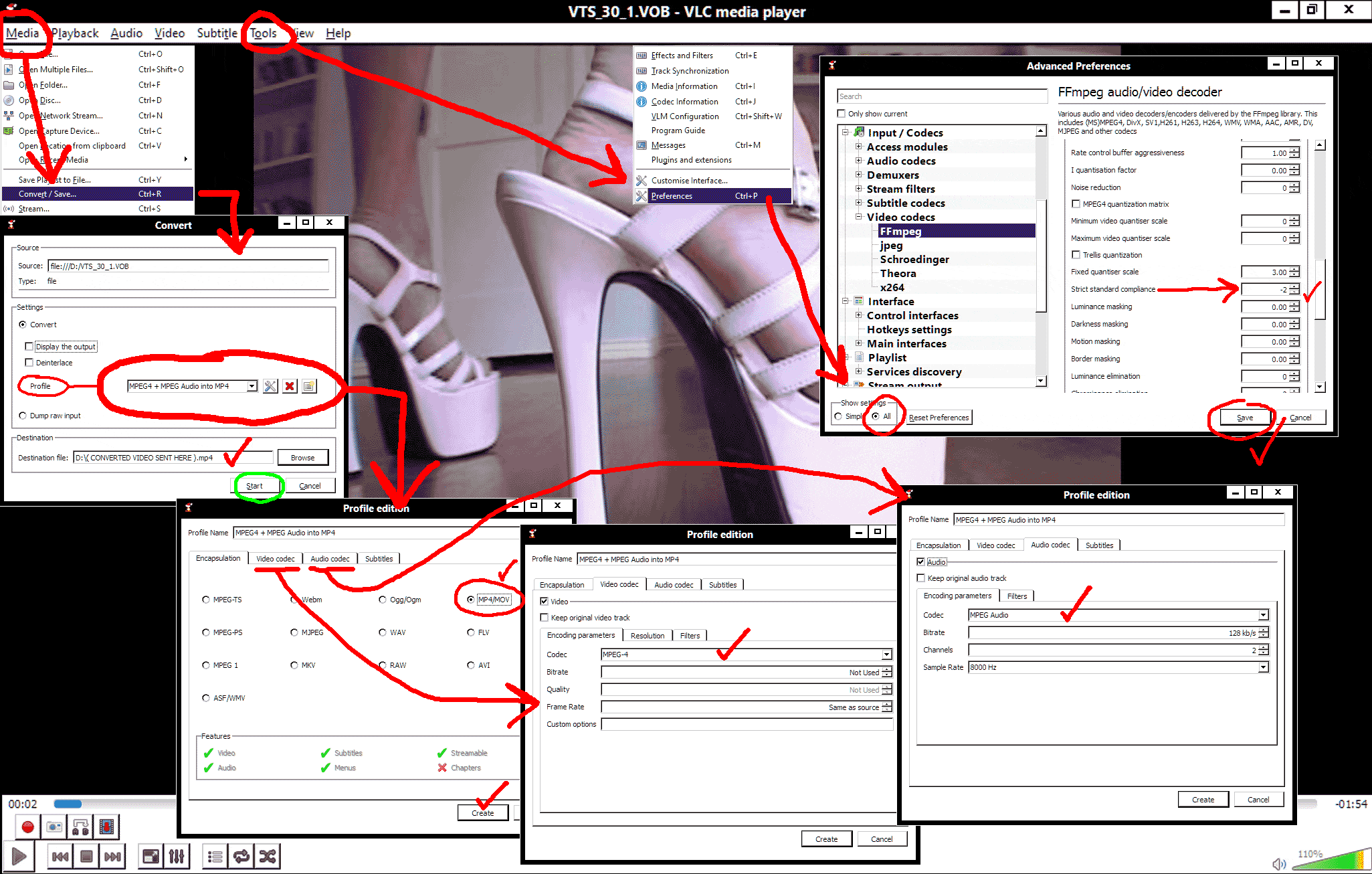Image resolution: width=1372 pixels, height=874 pixels.
Task: Click Start button in Convert dialog
Action: tap(255, 486)
